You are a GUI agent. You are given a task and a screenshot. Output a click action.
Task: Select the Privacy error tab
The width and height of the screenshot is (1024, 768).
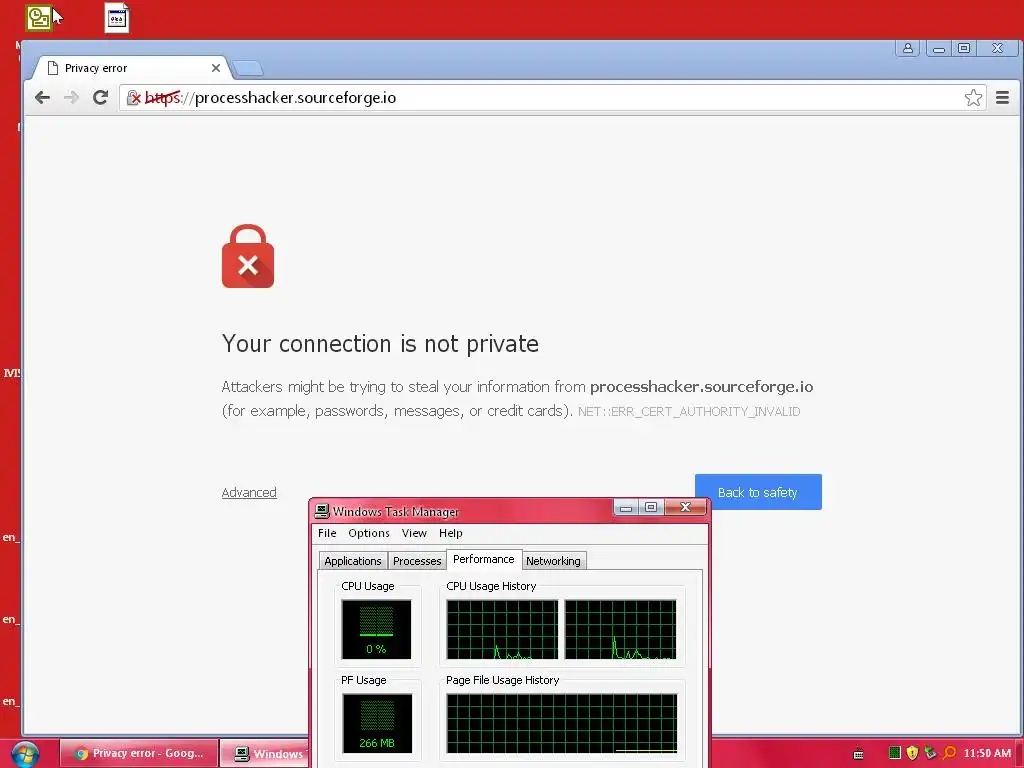point(131,68)
